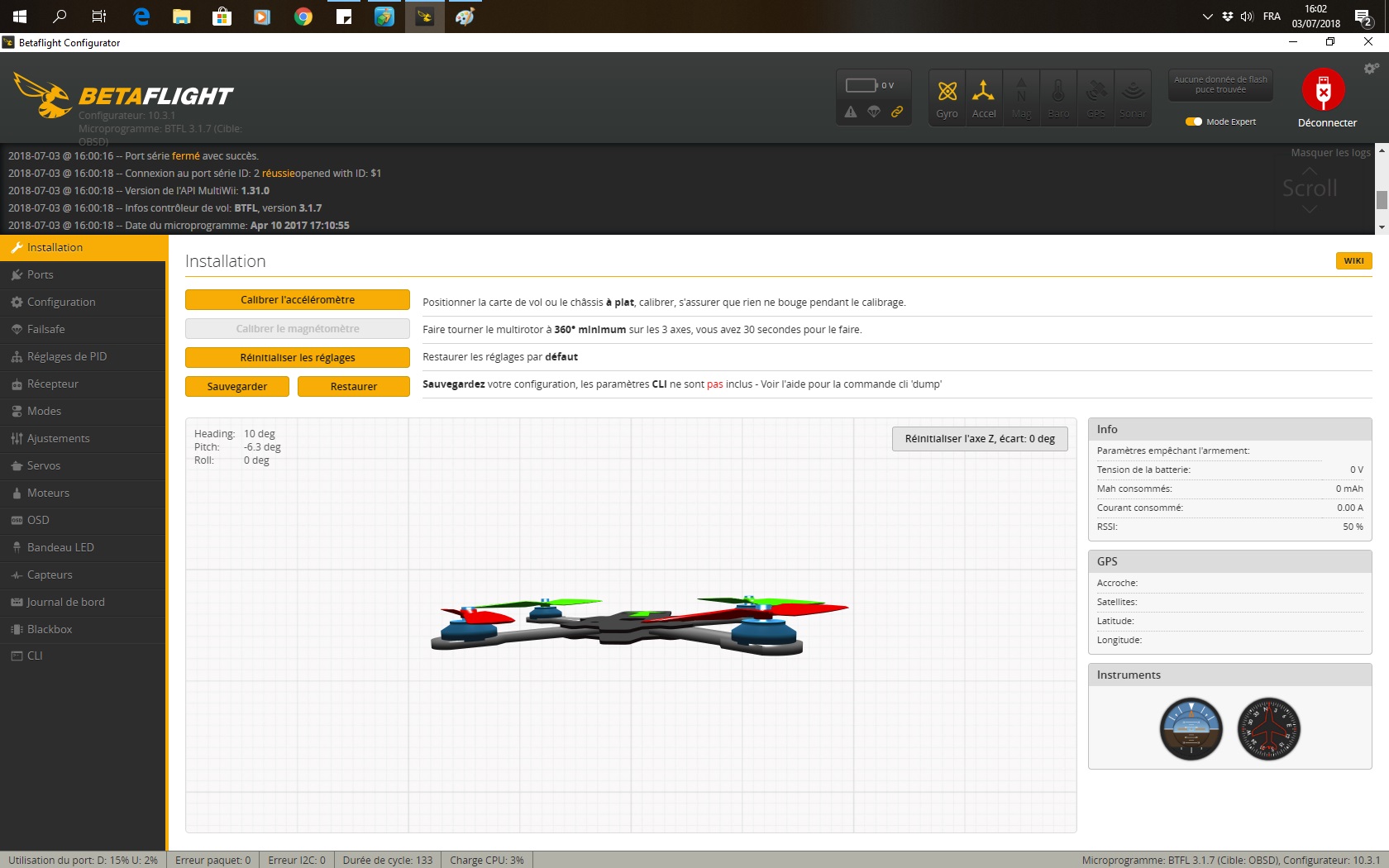Open the Configuration tab
Image resolution: width=1389 pixels, height=868 pixels.
click(83, 302)
